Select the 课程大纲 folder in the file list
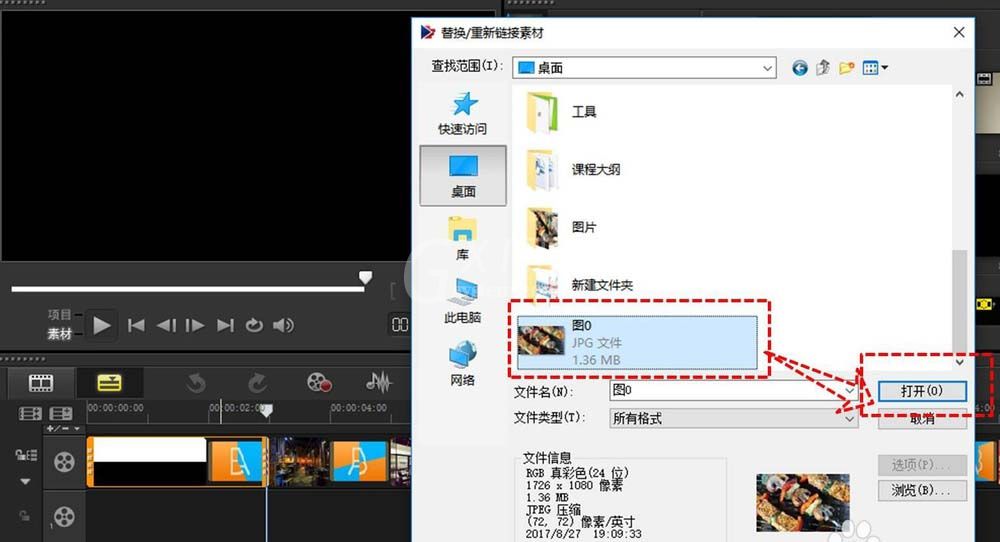 pyautogui.click(x=573, y=170)
